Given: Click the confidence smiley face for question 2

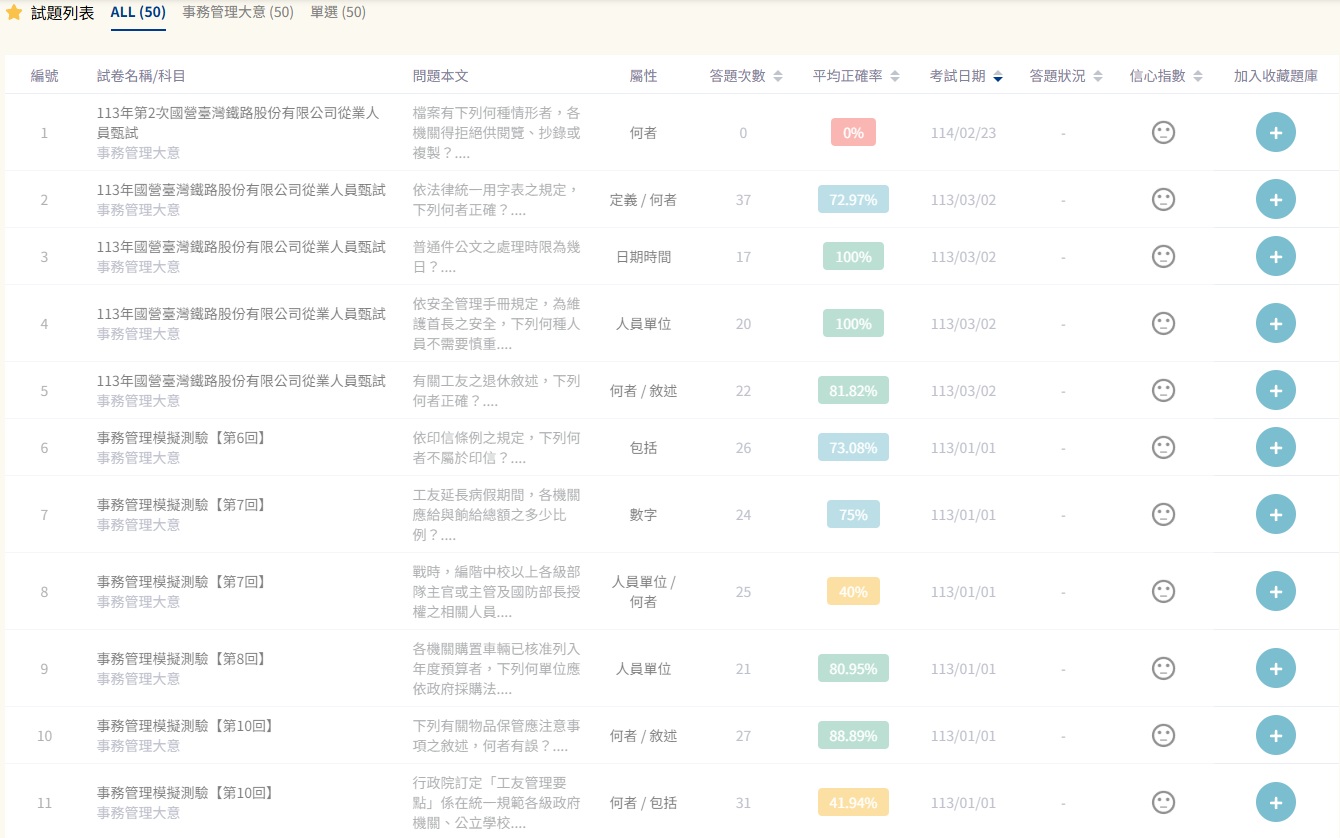Looking at the screenshot, I should coord(1163,199).
